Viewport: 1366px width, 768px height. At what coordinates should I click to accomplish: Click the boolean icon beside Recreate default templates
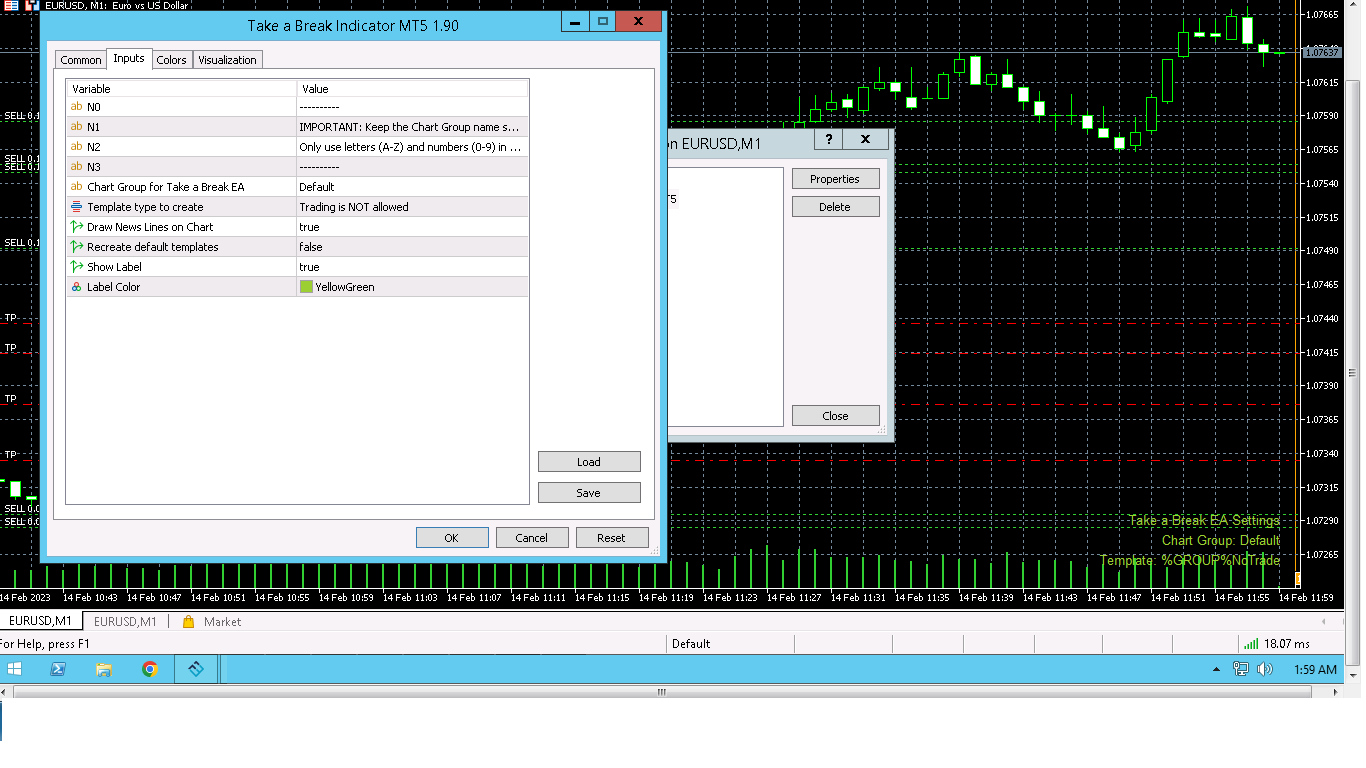pos(77,247)
